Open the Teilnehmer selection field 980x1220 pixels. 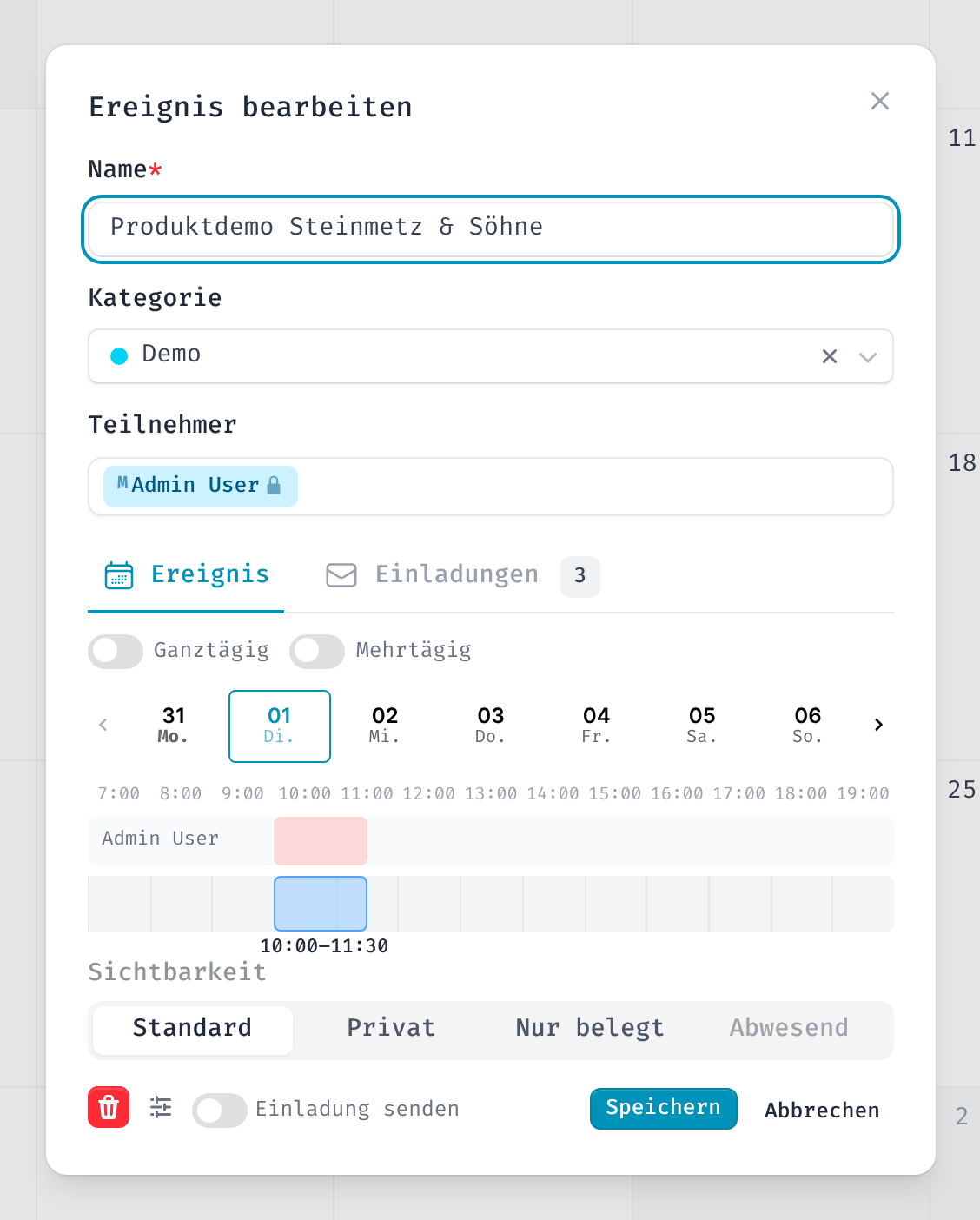coord(491,487)
